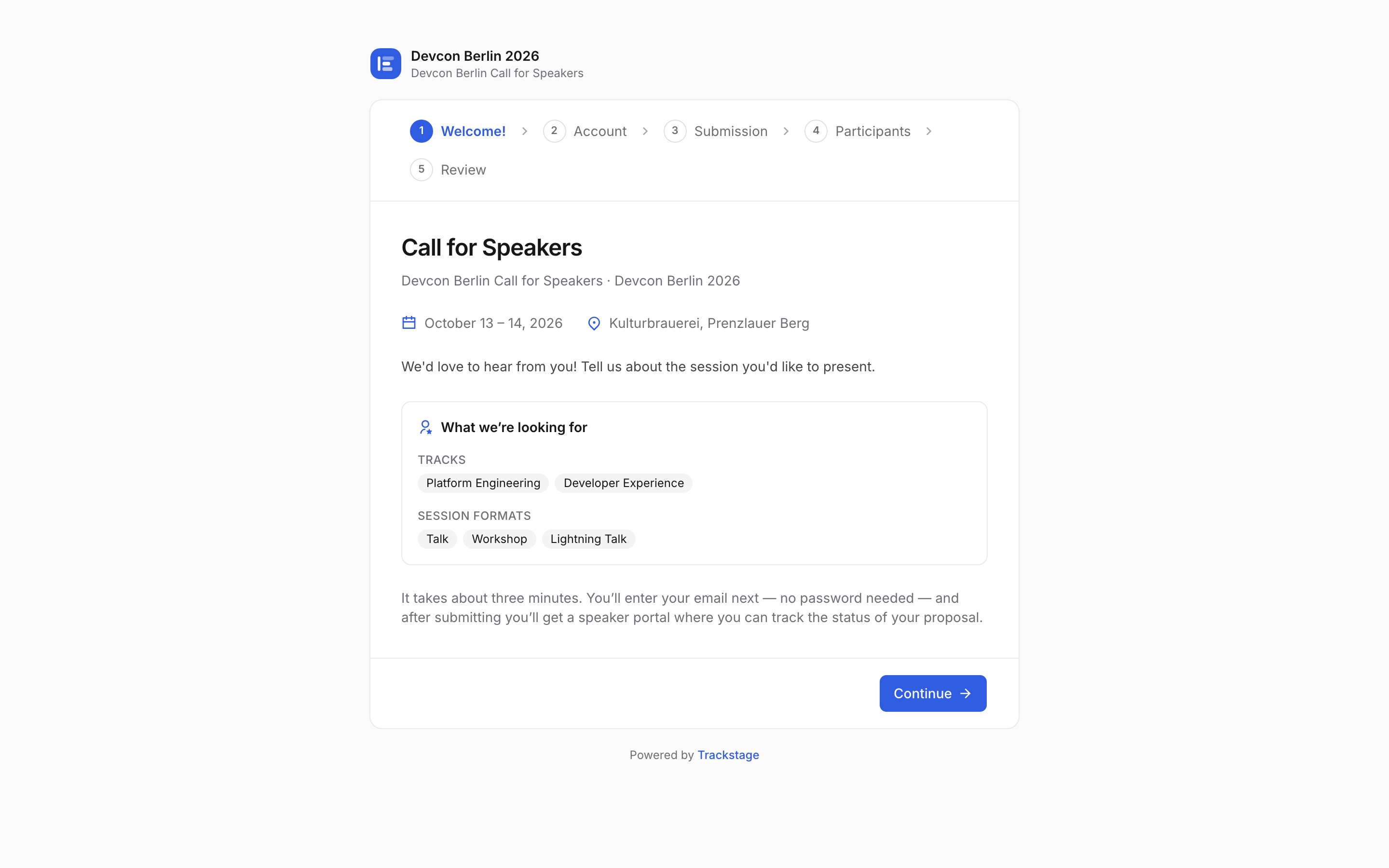Click the chevron after the Account step
The height and width of the screenshot is (868, 1389).
coord(645,132)
